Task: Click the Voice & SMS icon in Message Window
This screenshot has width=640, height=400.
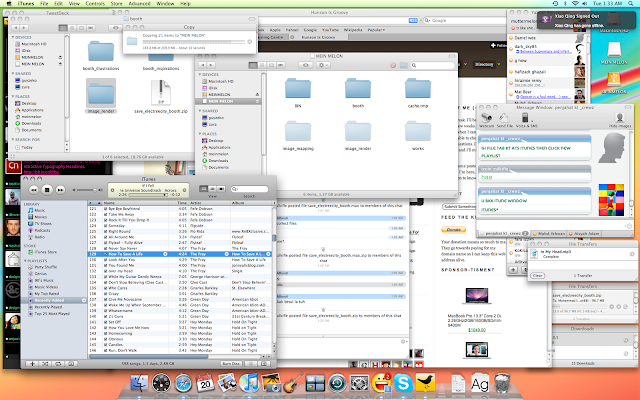Action: point(526,120)
